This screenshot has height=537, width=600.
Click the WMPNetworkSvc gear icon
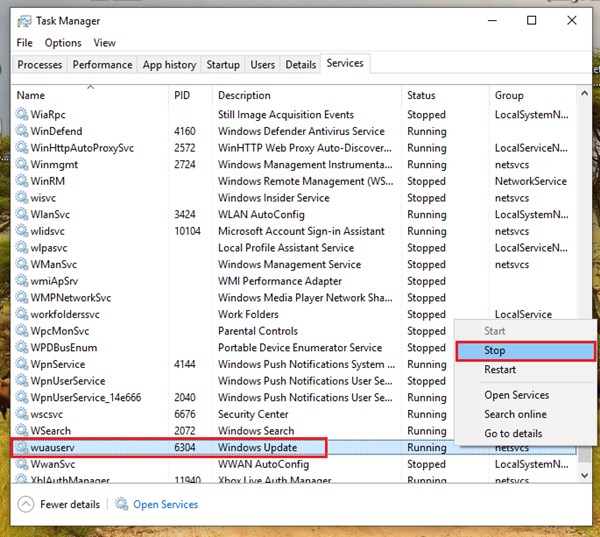22,297
